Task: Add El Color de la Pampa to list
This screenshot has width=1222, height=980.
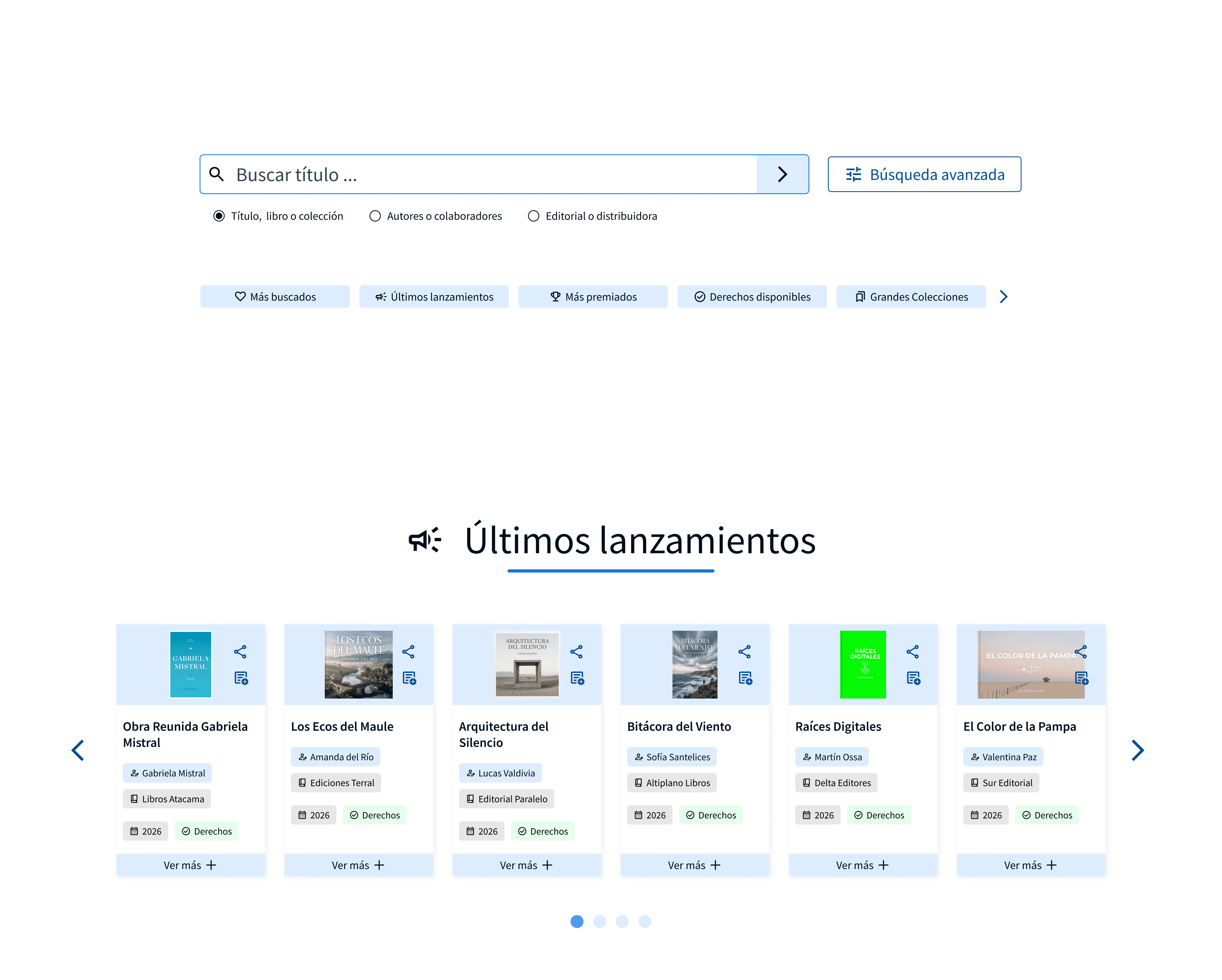Action: coord(1081,677)
